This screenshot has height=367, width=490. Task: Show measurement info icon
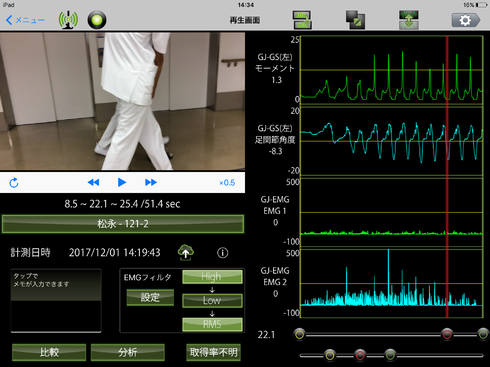[223, 253]
